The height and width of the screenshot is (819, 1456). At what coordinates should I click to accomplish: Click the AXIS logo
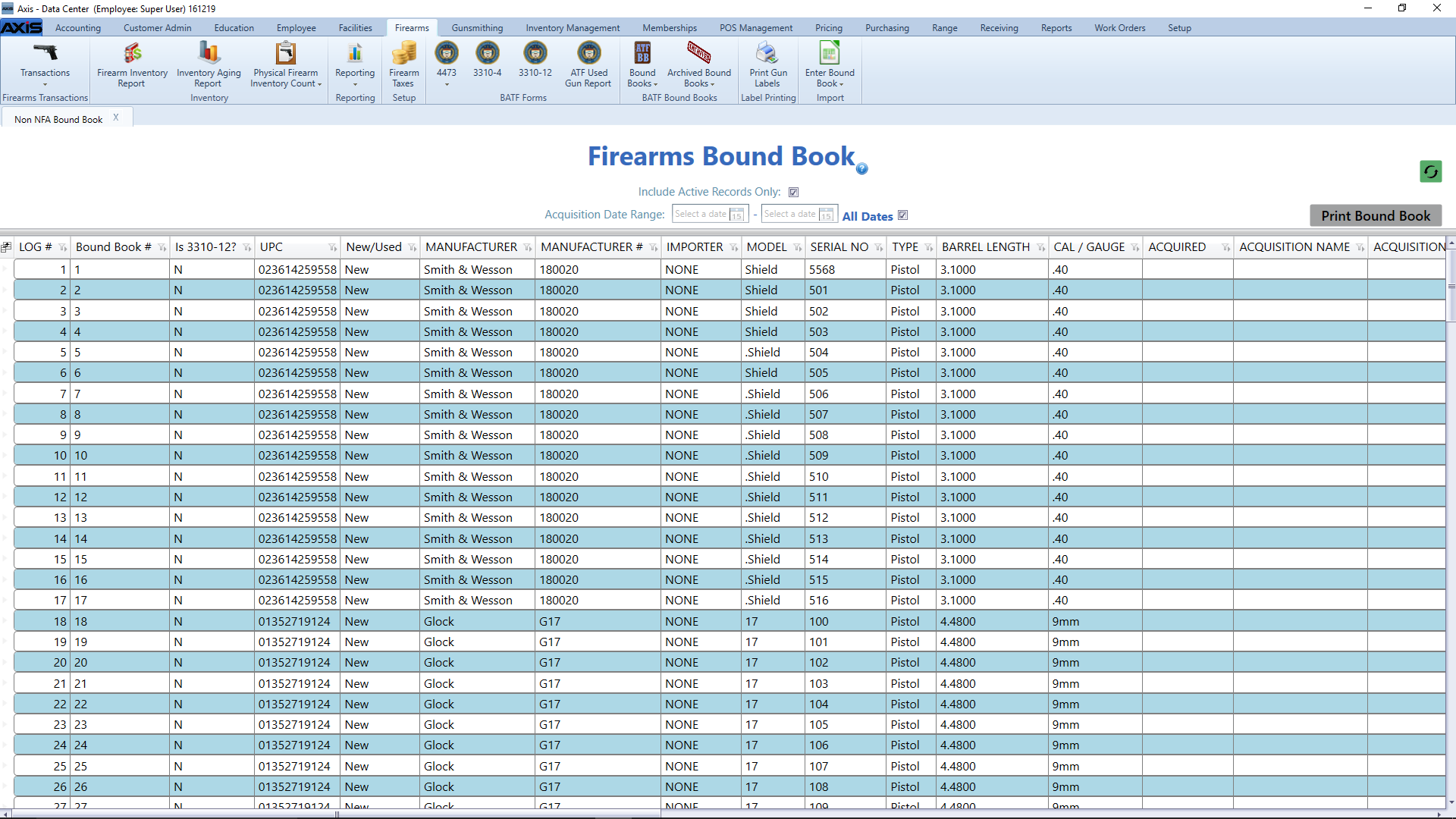point(21,27)
